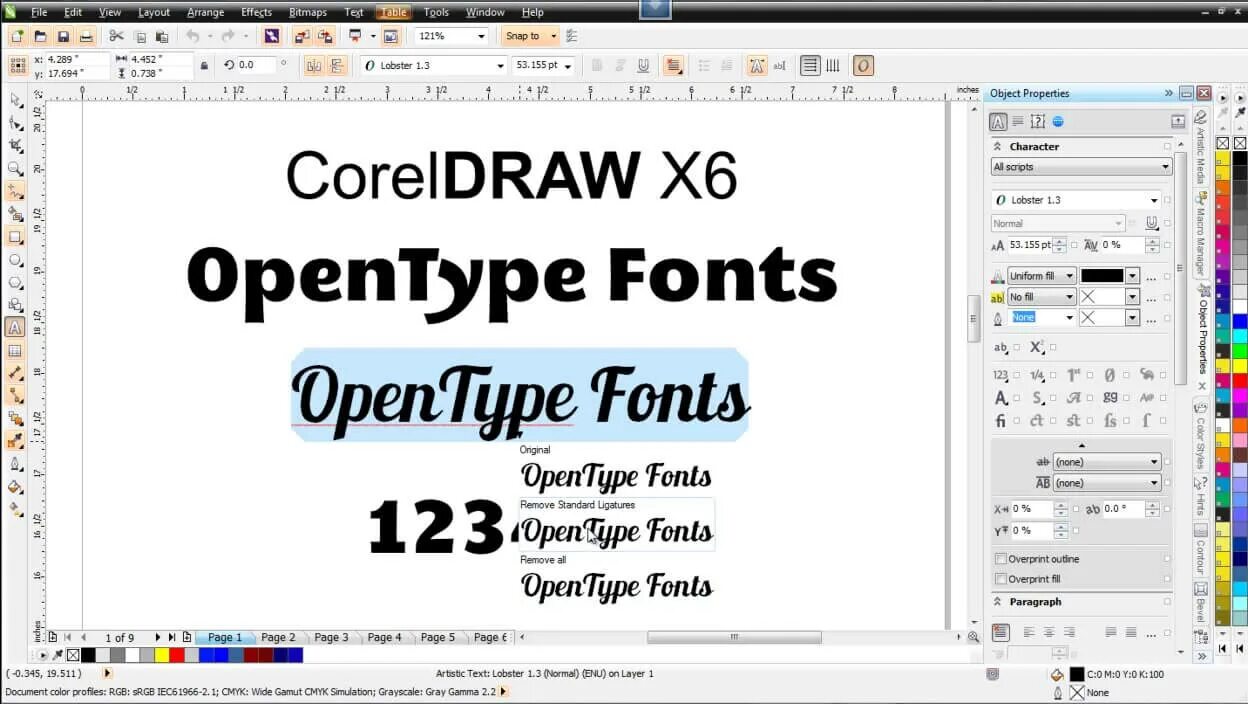Enable the Overprint outline checkbox
1248x704 pixels.
[1001, 559]
